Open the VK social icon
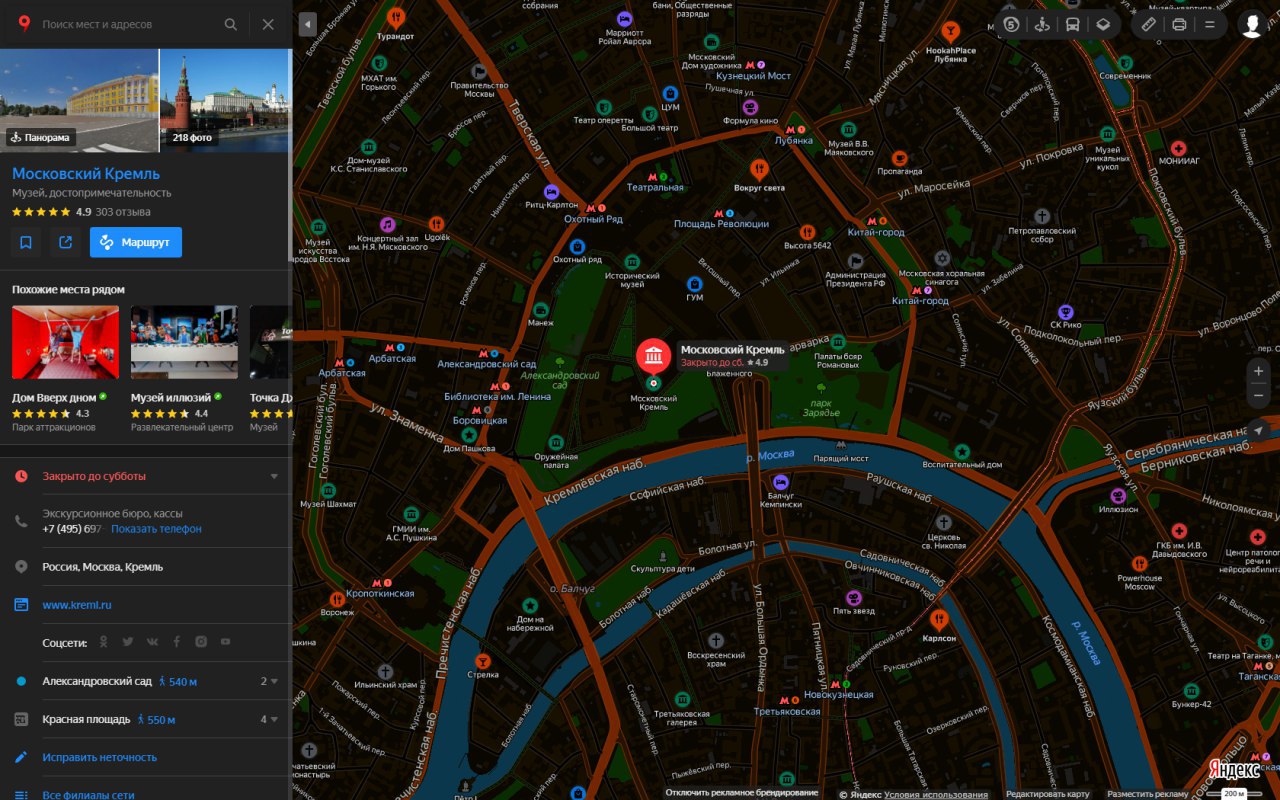The height and width of the screenshot is (800, 1280). point(152,642)
